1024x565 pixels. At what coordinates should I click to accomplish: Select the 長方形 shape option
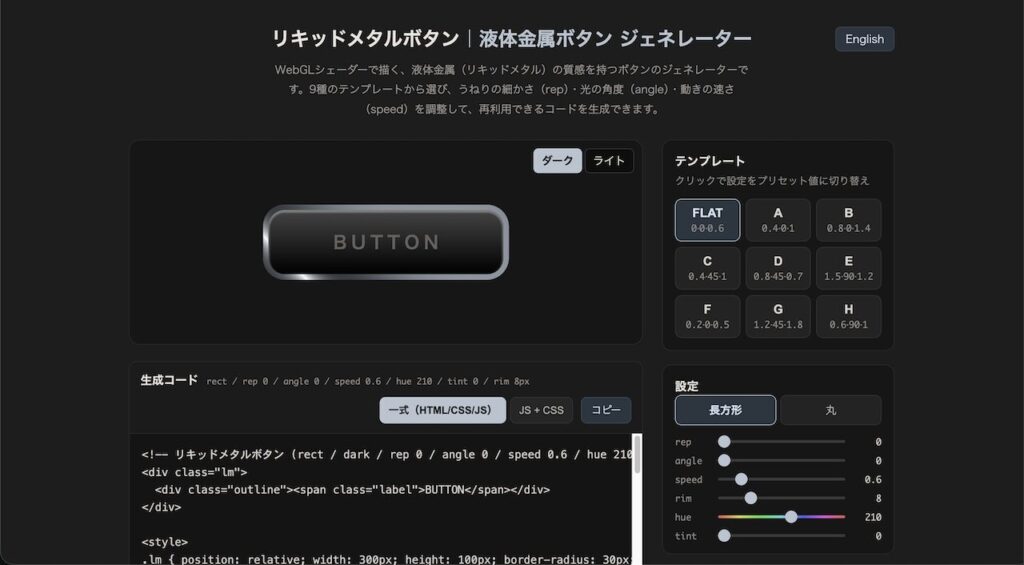726,410
